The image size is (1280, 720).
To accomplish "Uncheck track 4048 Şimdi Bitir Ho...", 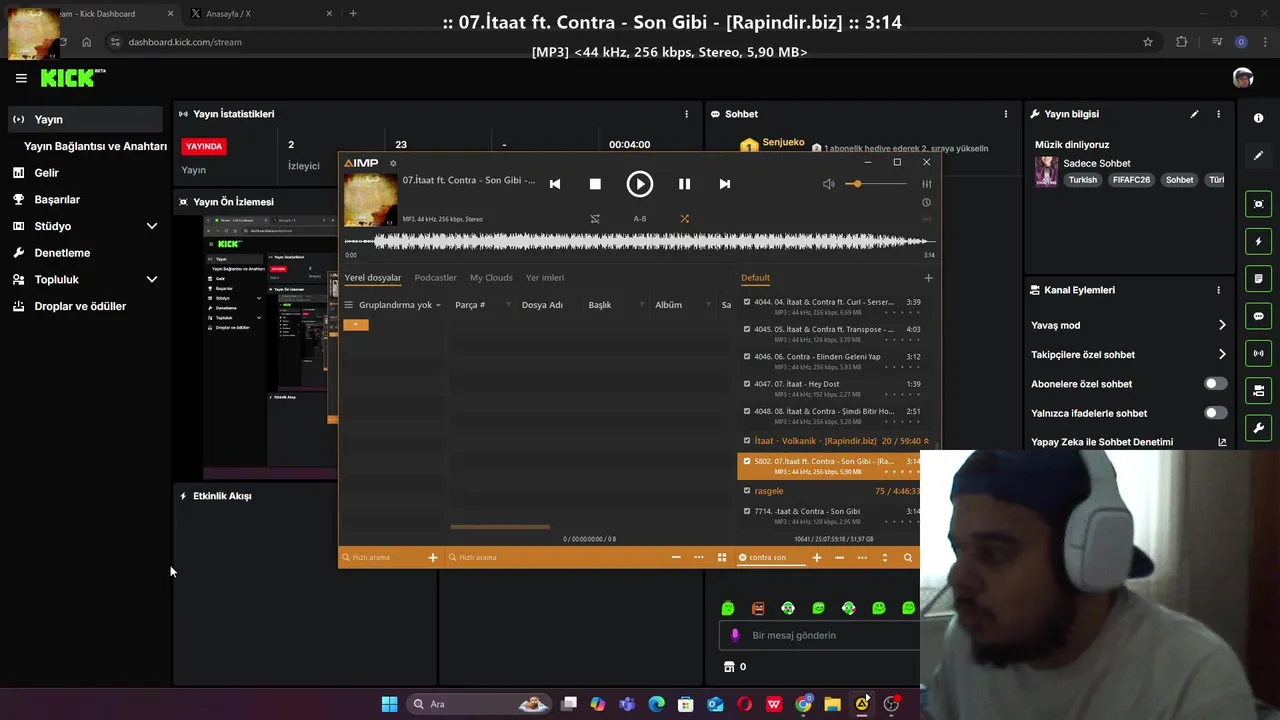I will 747,411.
